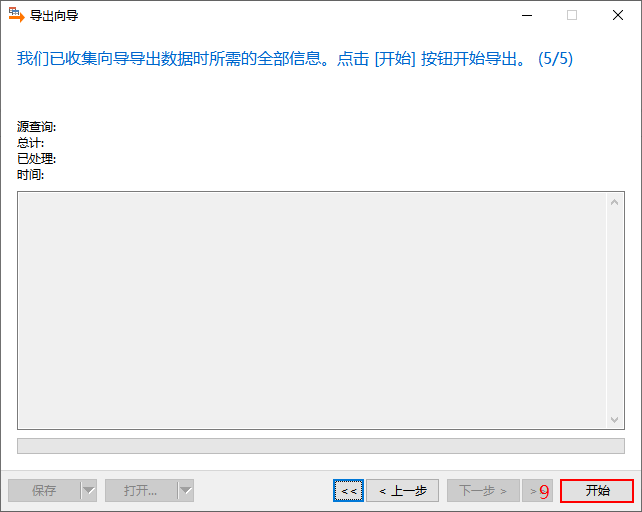This screenshot has height=512, width=642.
Task: Minimize the 导出向导 window
Action: [527, 16]
